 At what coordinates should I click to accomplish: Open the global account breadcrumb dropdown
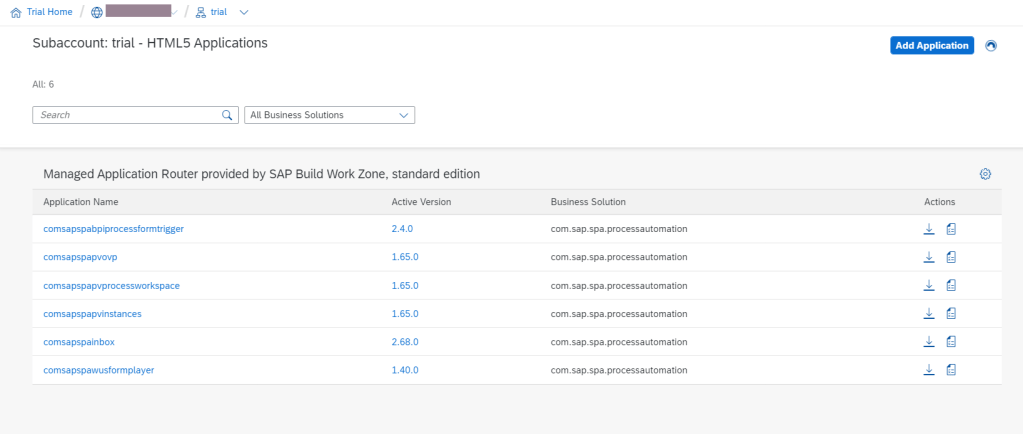click(x=175, y=11)
